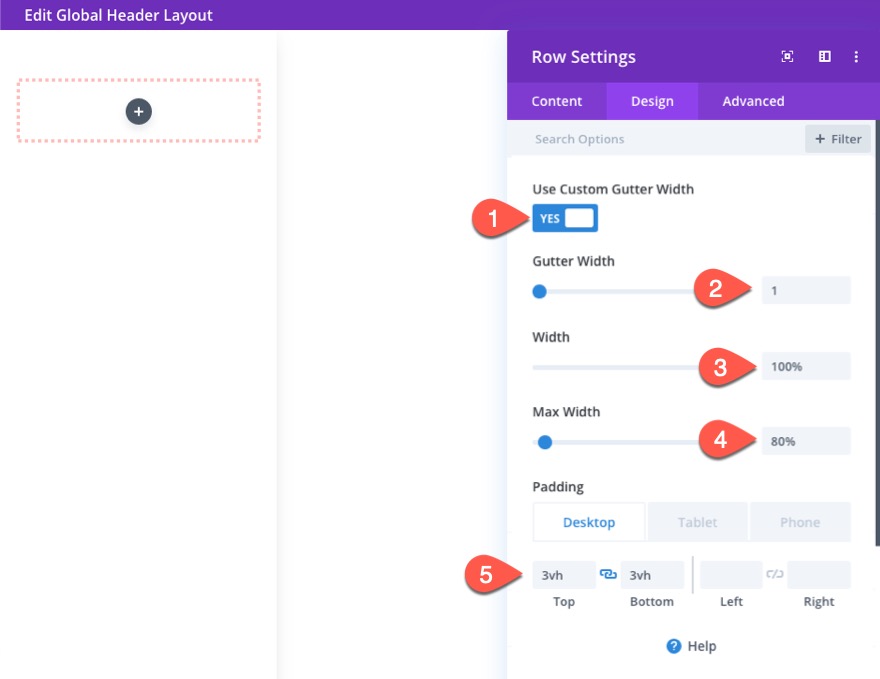Click the Max Width slider handle

pyautogui.click(x=544, y=441)
